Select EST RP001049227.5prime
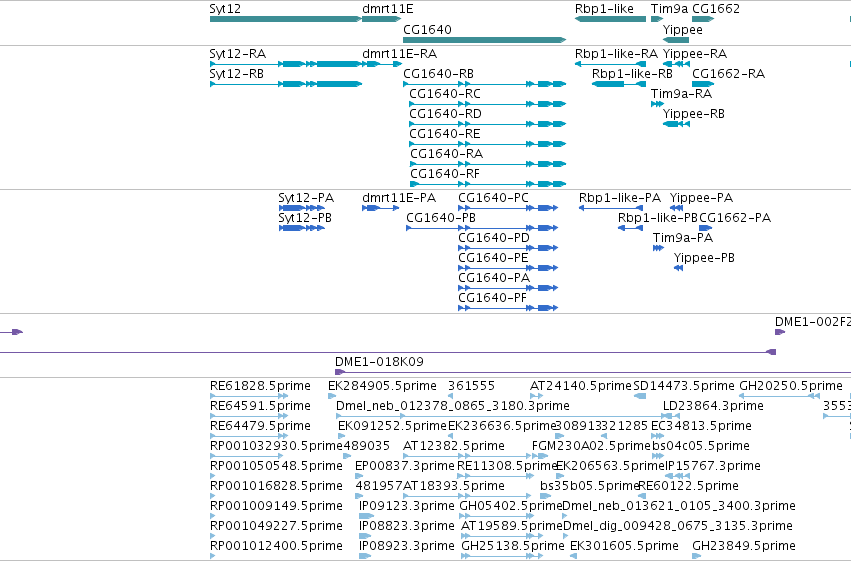The width and height of the screenshot is (851, 561). pyautogui.click(x=213, y=536)
